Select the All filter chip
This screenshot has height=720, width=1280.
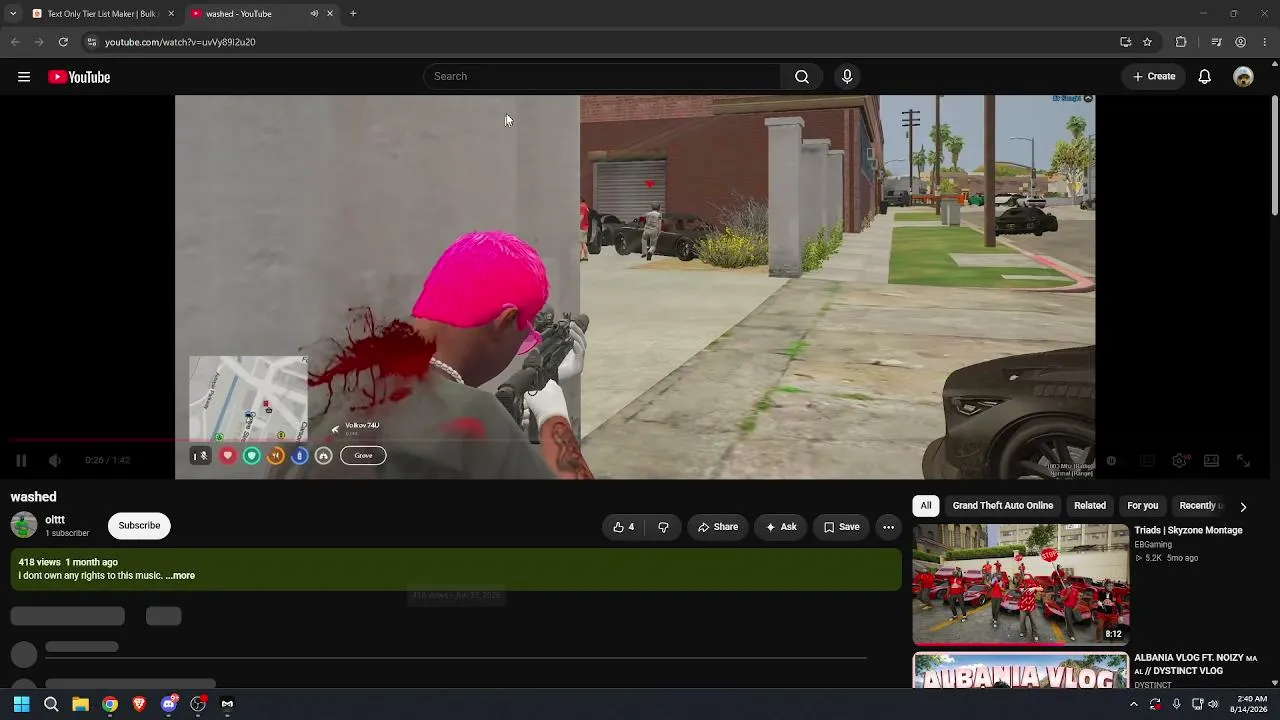coord(926,506)
